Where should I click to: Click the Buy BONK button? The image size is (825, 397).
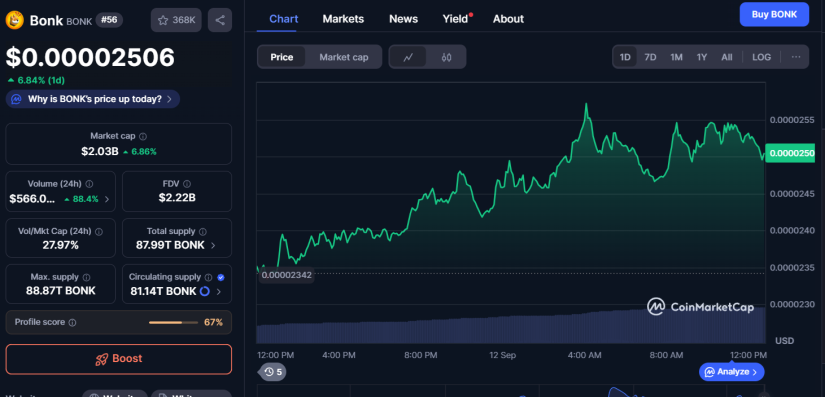[x=774, y=14]
